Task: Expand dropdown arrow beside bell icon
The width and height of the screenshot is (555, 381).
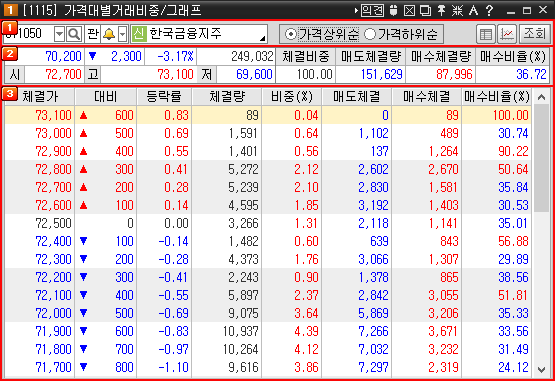Action: coord(122,34)
